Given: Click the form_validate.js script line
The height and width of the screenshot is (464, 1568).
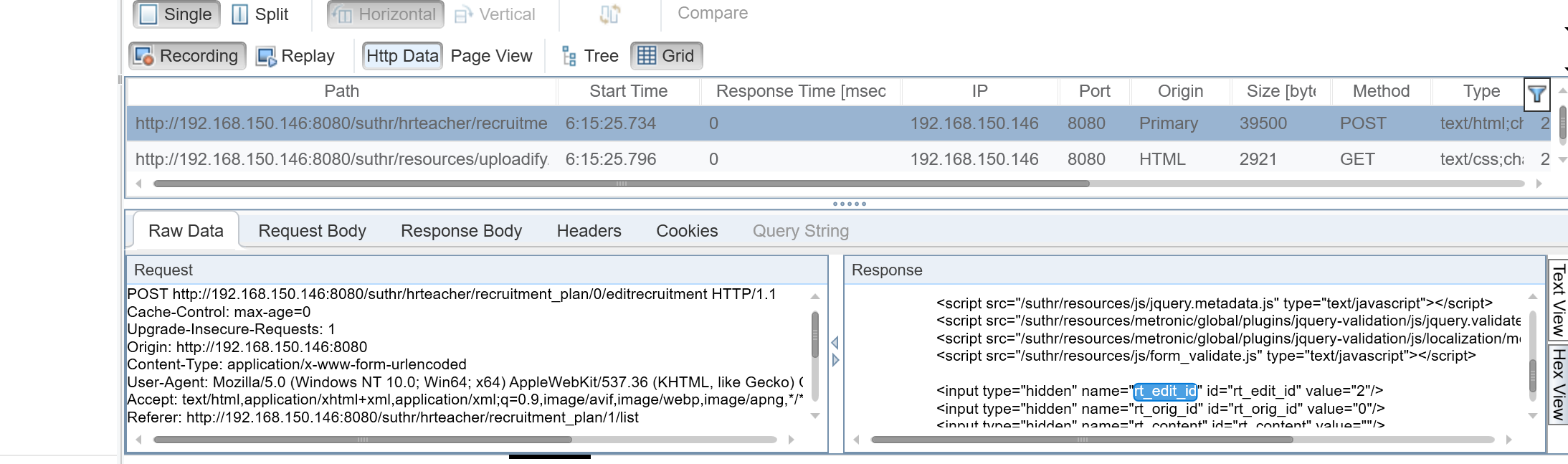Looking at the screenshot, I should tap(1206, 356).
